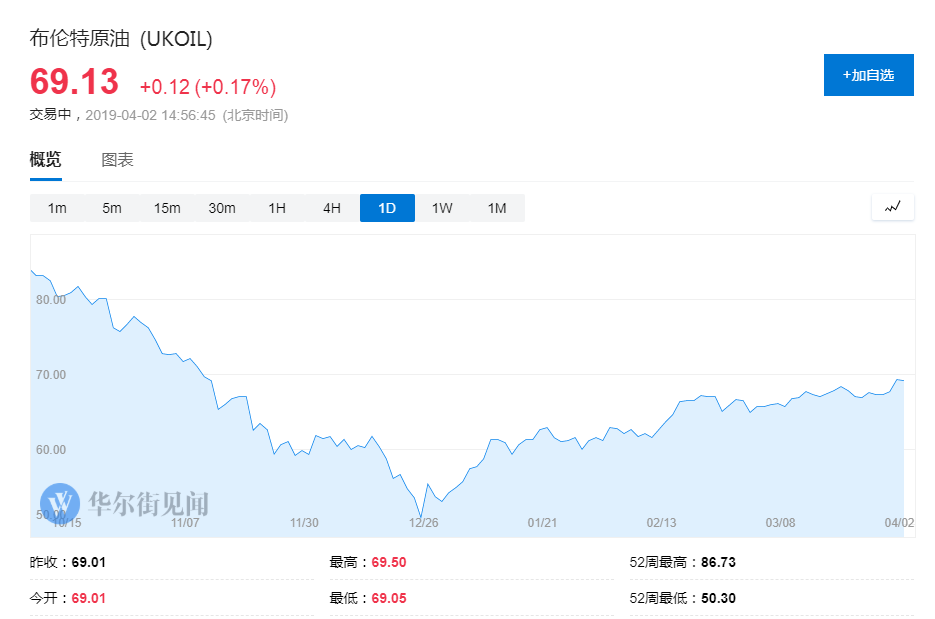Switch chart to 15m interval

167,208
